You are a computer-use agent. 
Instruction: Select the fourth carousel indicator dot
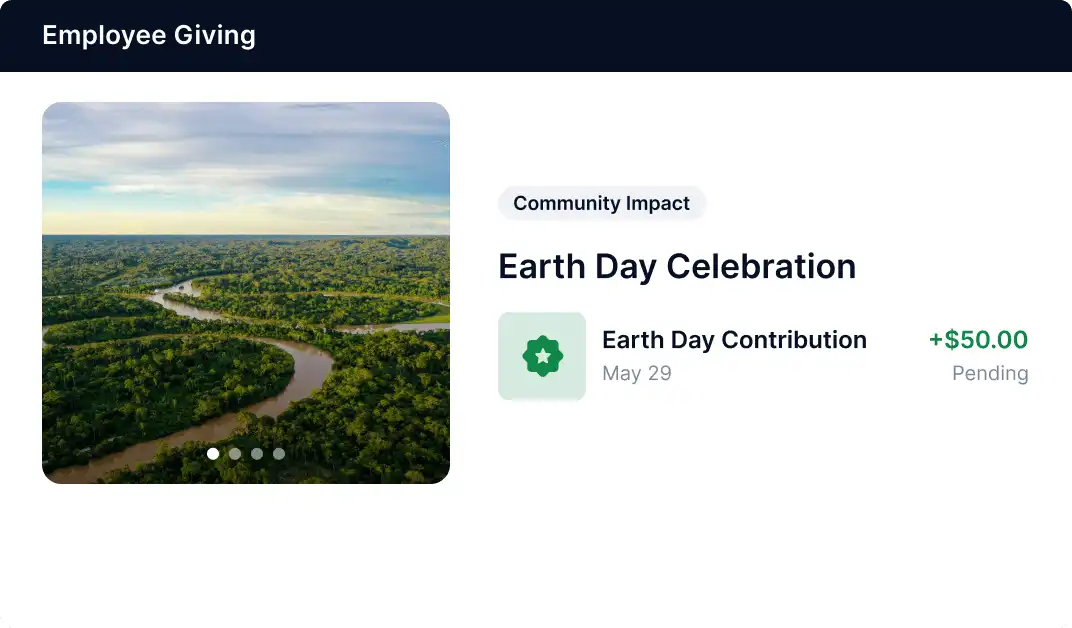click(278, 453)
